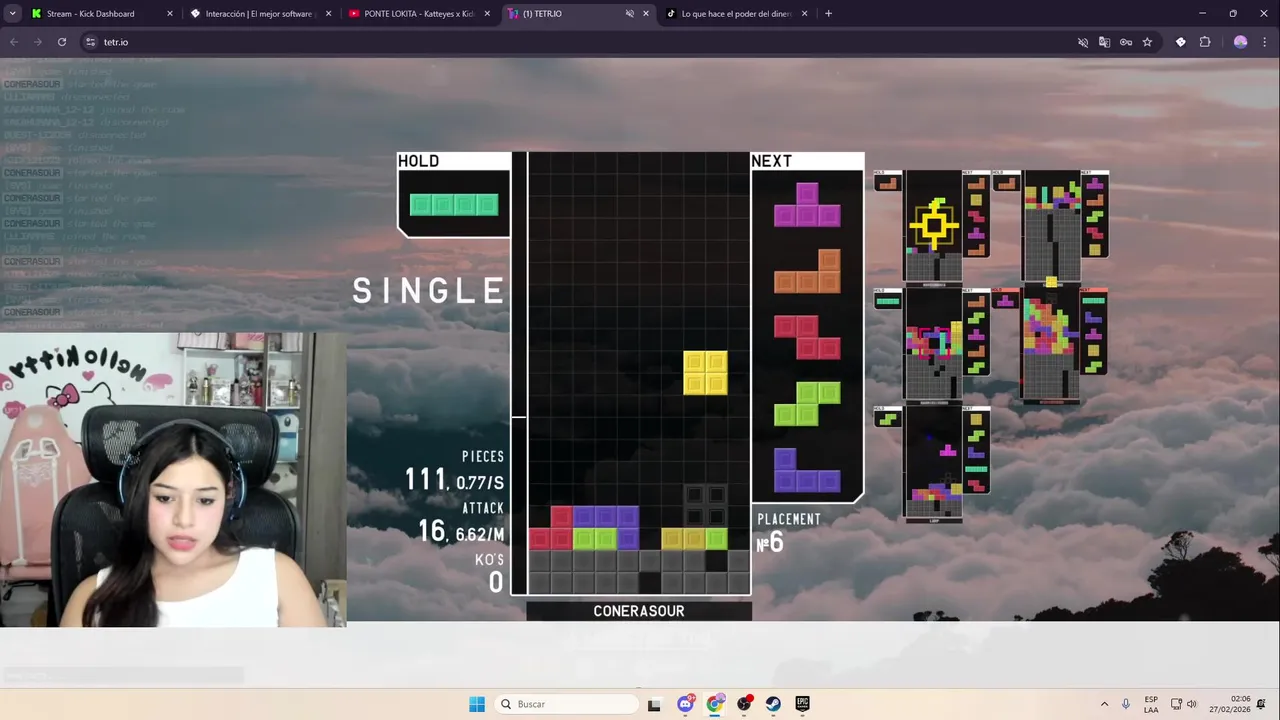The image size is (1280, 720).
Task: Open the volume tray icon
Action: (x=1191, y=704)
